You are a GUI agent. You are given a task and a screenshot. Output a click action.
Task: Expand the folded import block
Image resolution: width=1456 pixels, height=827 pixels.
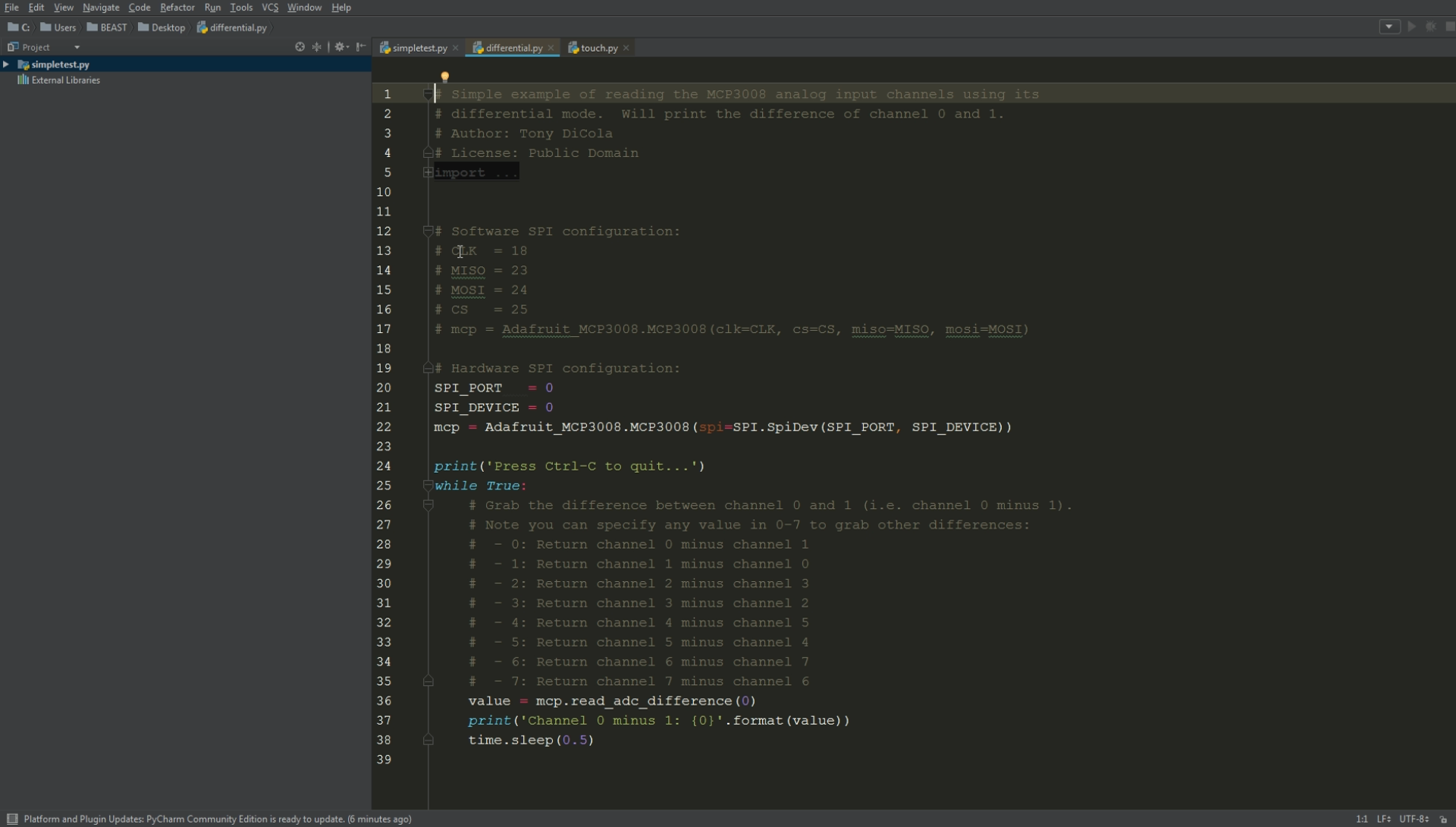(428, 173)
